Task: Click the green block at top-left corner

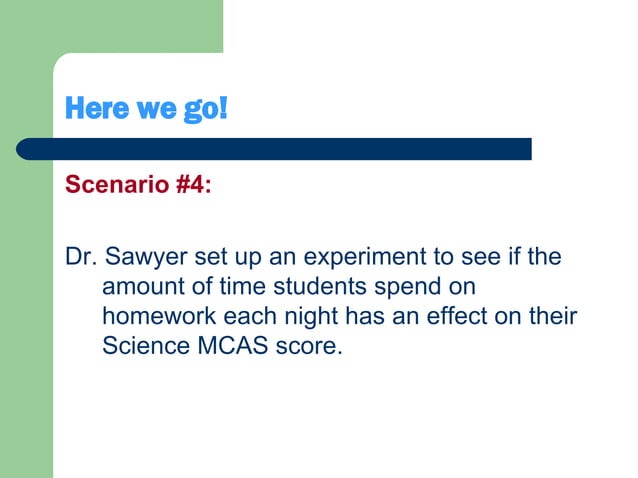Action: pyautogui.click(x=111, y=26)
